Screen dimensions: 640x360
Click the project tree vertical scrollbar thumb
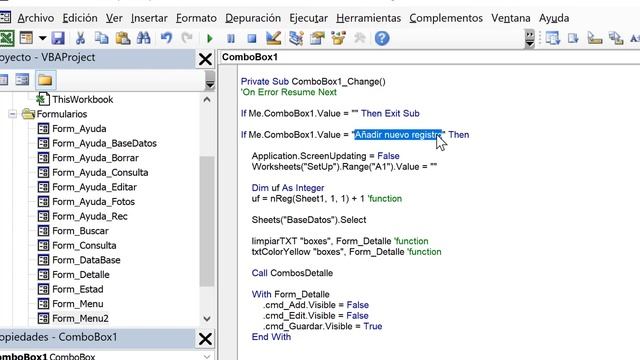207,221
